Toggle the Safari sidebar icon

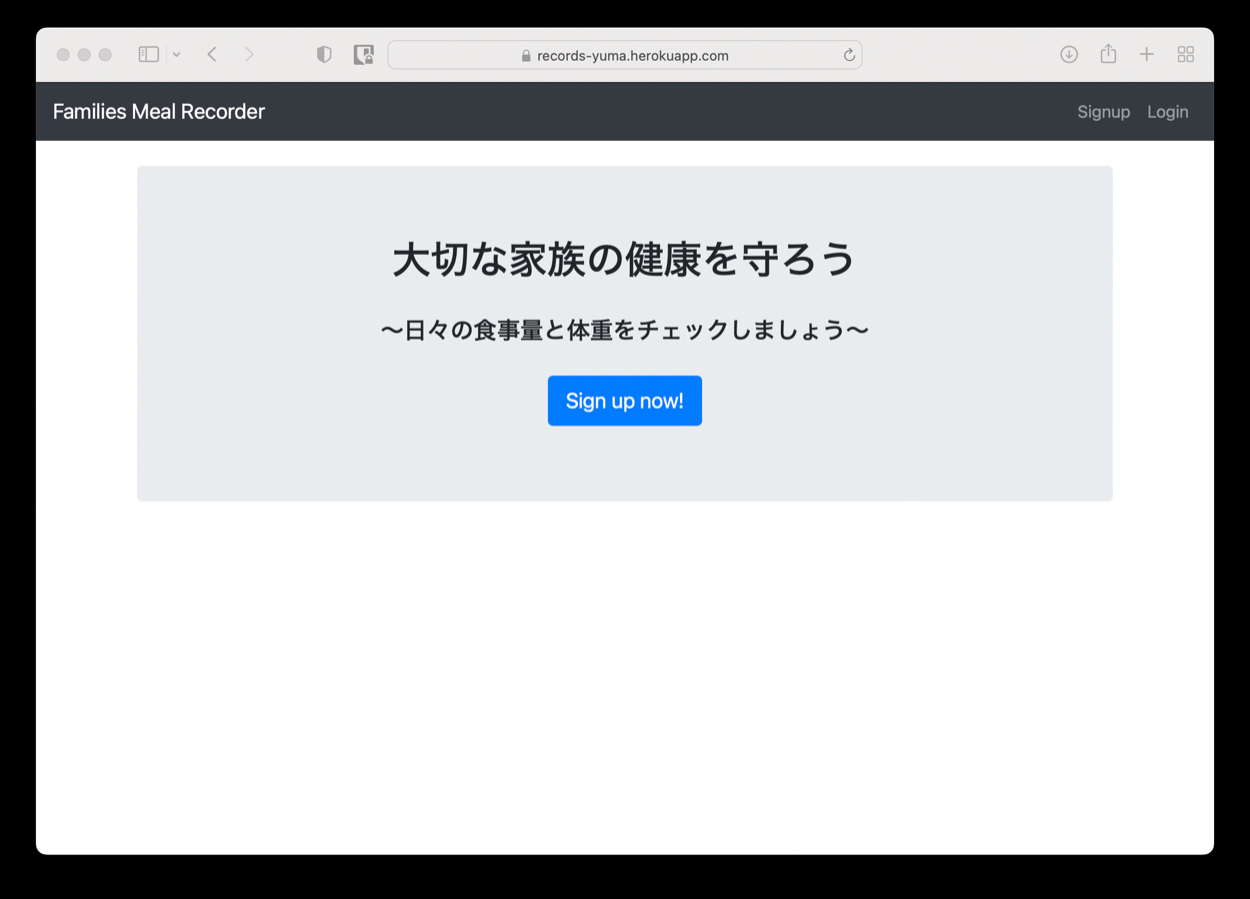[x=148, y=55]
